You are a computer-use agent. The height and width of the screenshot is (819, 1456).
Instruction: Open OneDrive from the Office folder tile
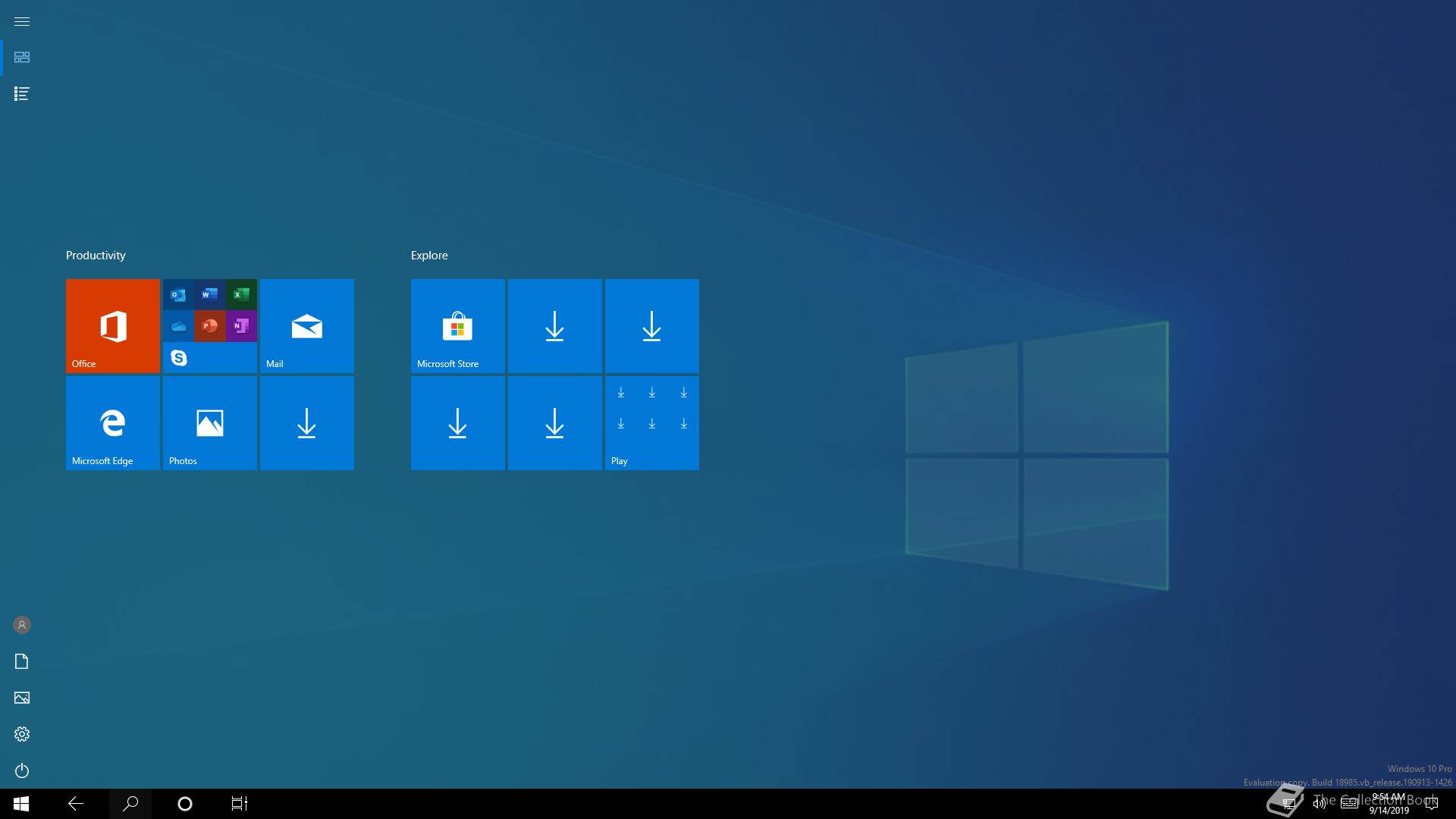pos(178,326)
